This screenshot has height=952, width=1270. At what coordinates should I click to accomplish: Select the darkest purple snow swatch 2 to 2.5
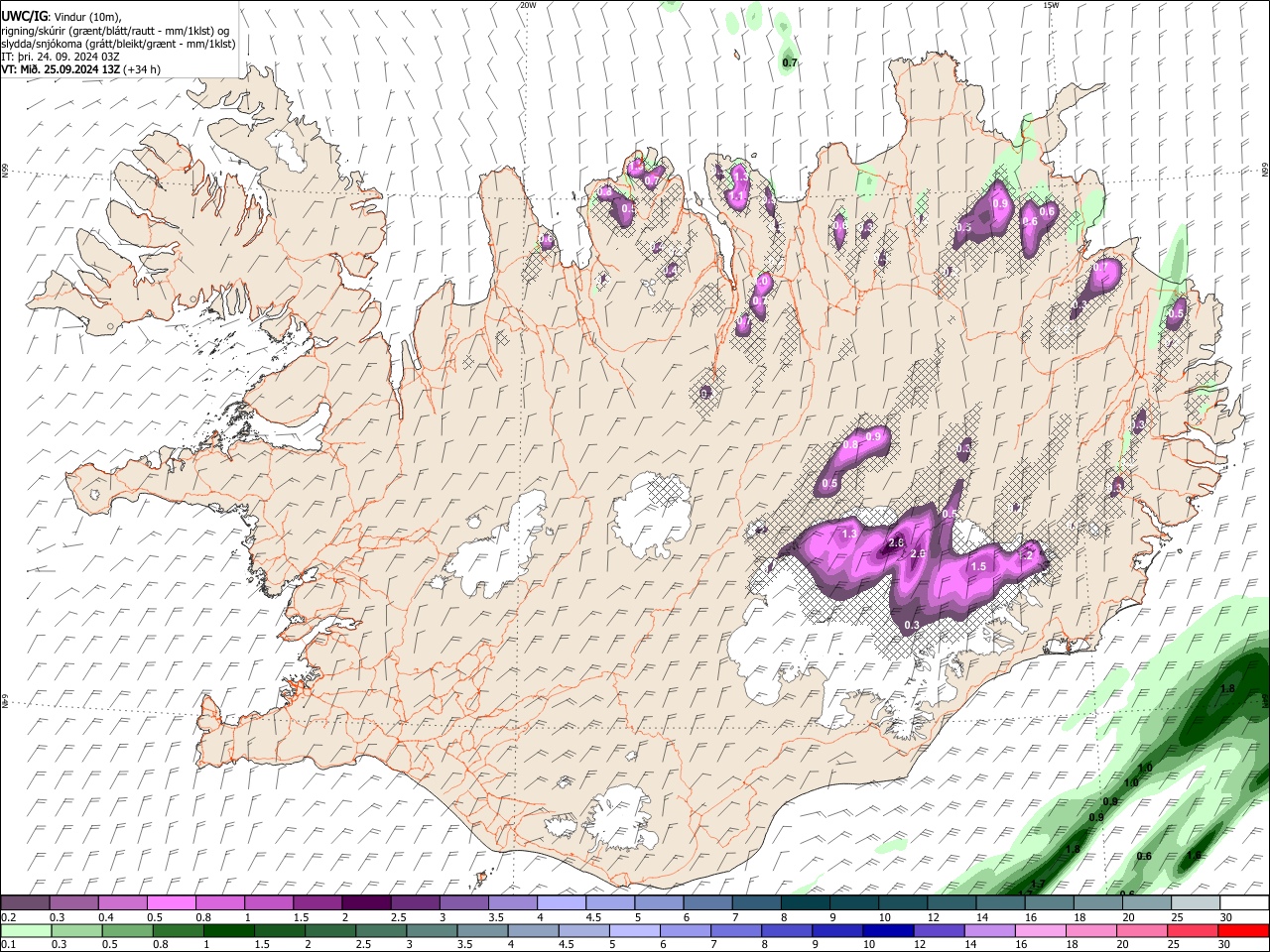(x=366, y=902)
